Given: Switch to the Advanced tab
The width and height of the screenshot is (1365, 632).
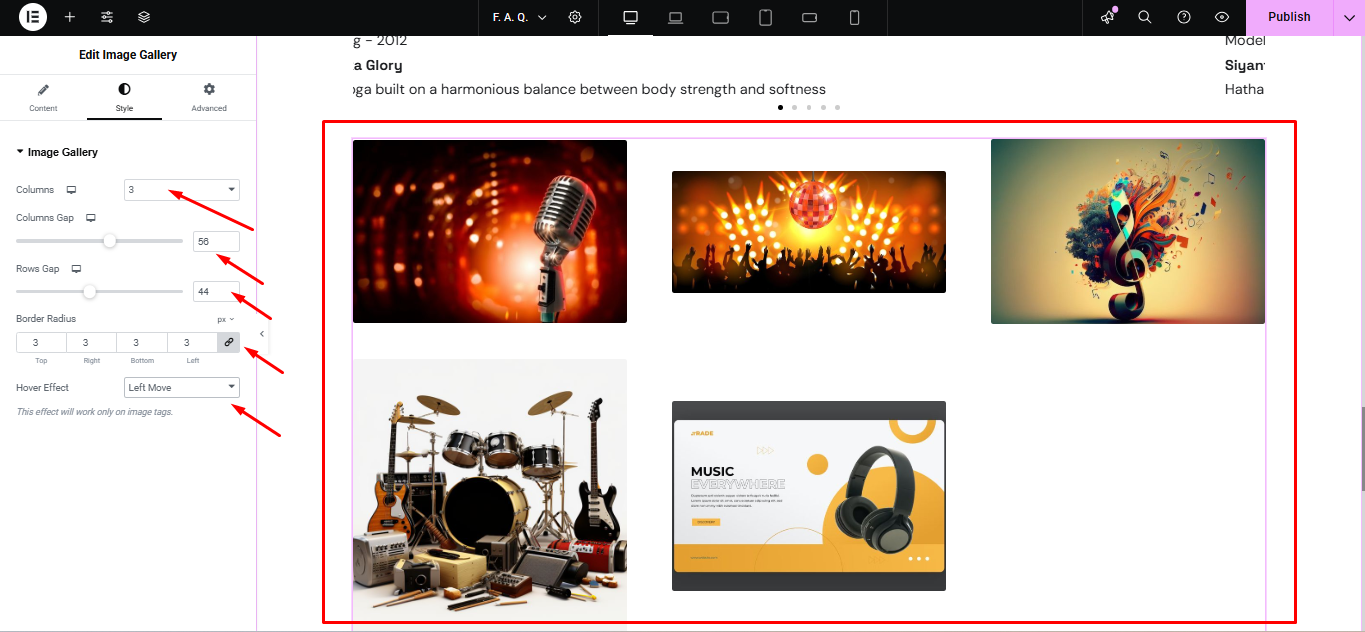Looking at the screenshot, I should 209,97.
